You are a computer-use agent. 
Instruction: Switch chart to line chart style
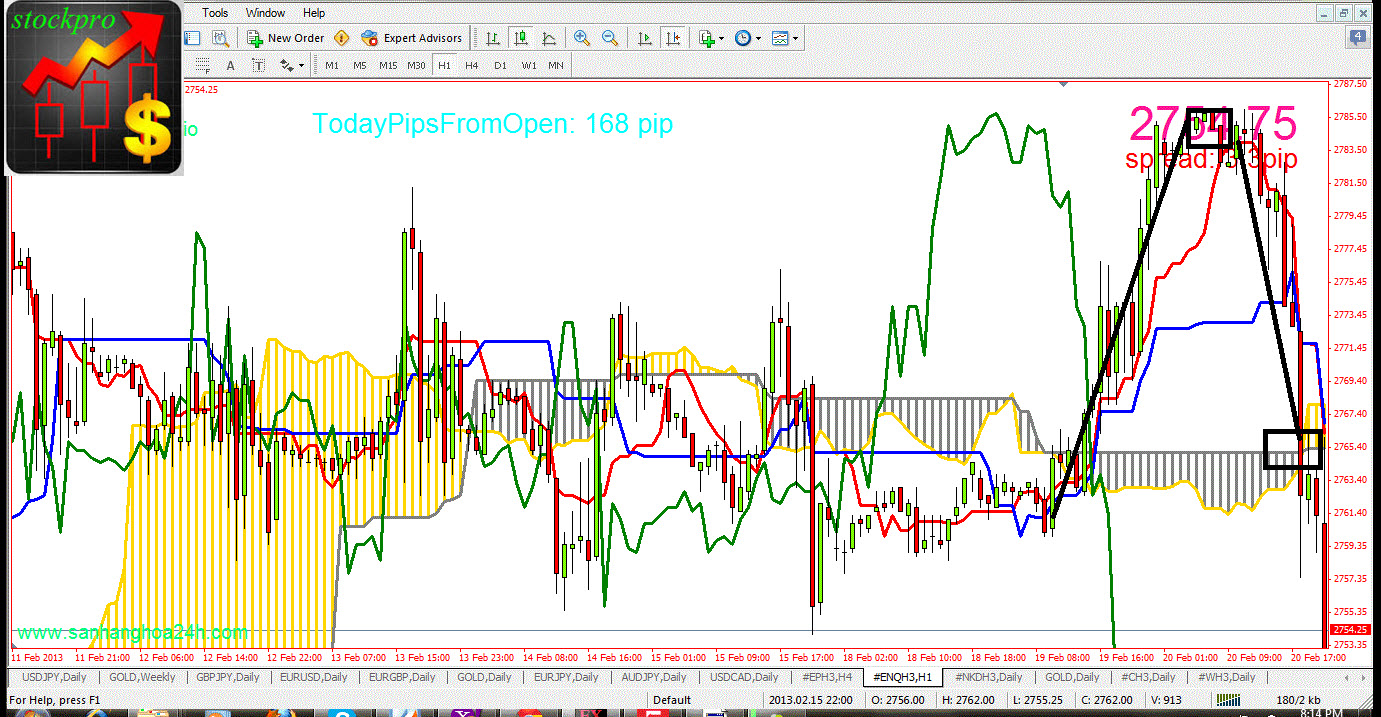549,38
